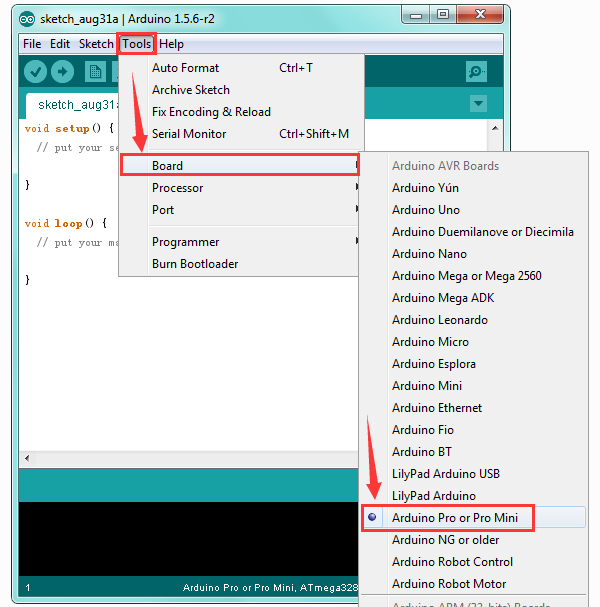Screen dimensions: 600x607
Task: Select Arduino Duemilanove or Diecimila board
Action: pos(473,232)
